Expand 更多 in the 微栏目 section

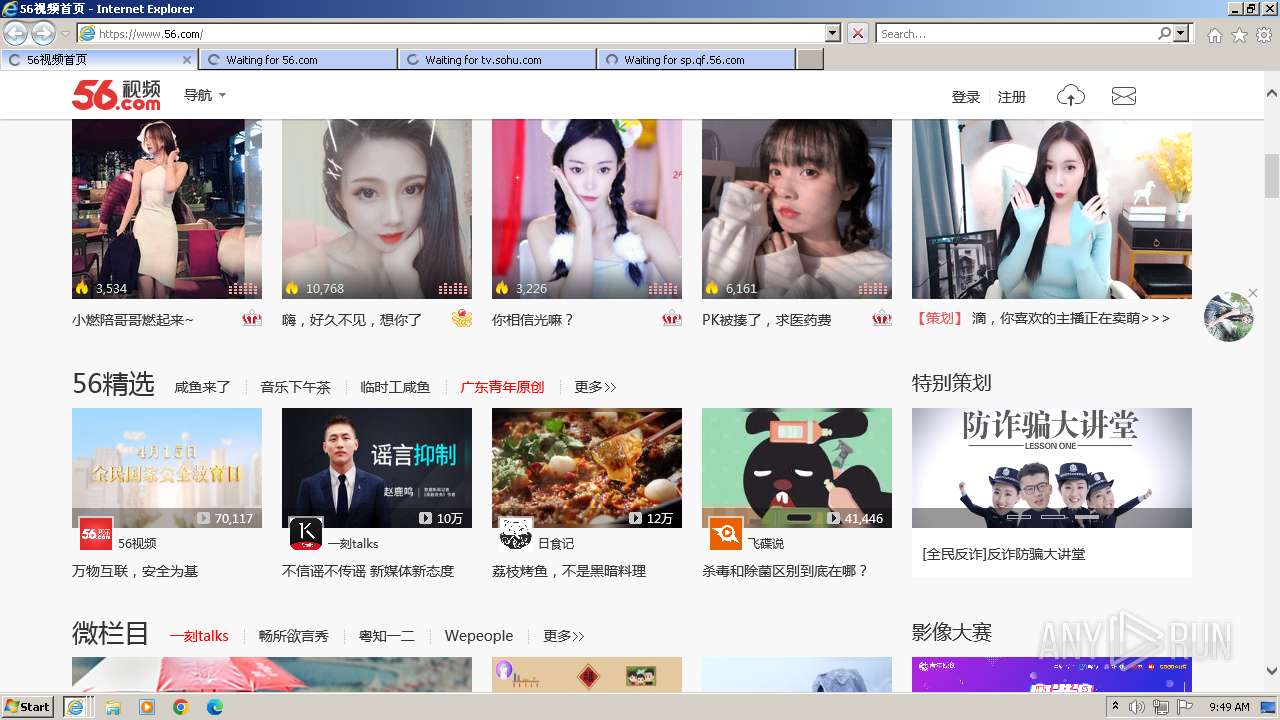[x=564, y=636]
